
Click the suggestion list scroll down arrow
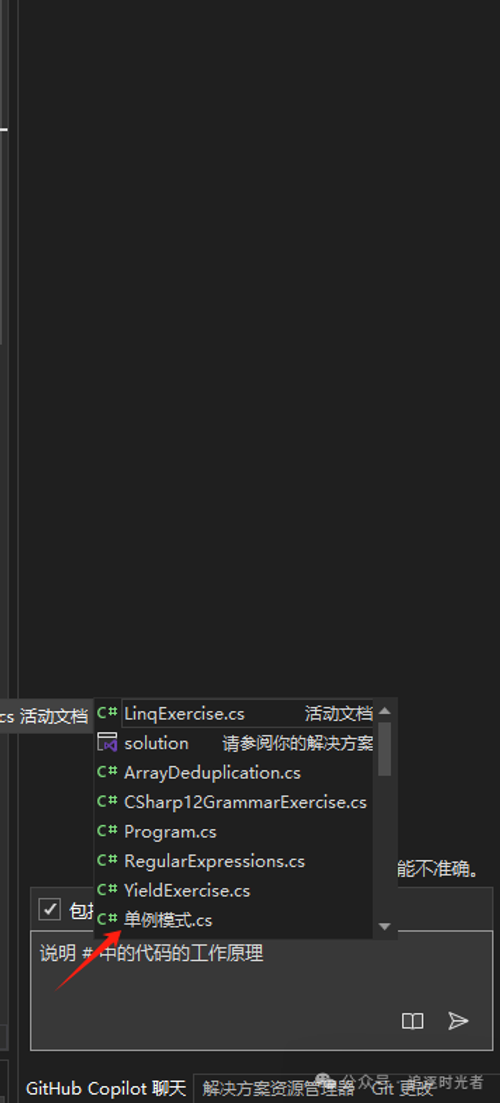tap(384, 926)
